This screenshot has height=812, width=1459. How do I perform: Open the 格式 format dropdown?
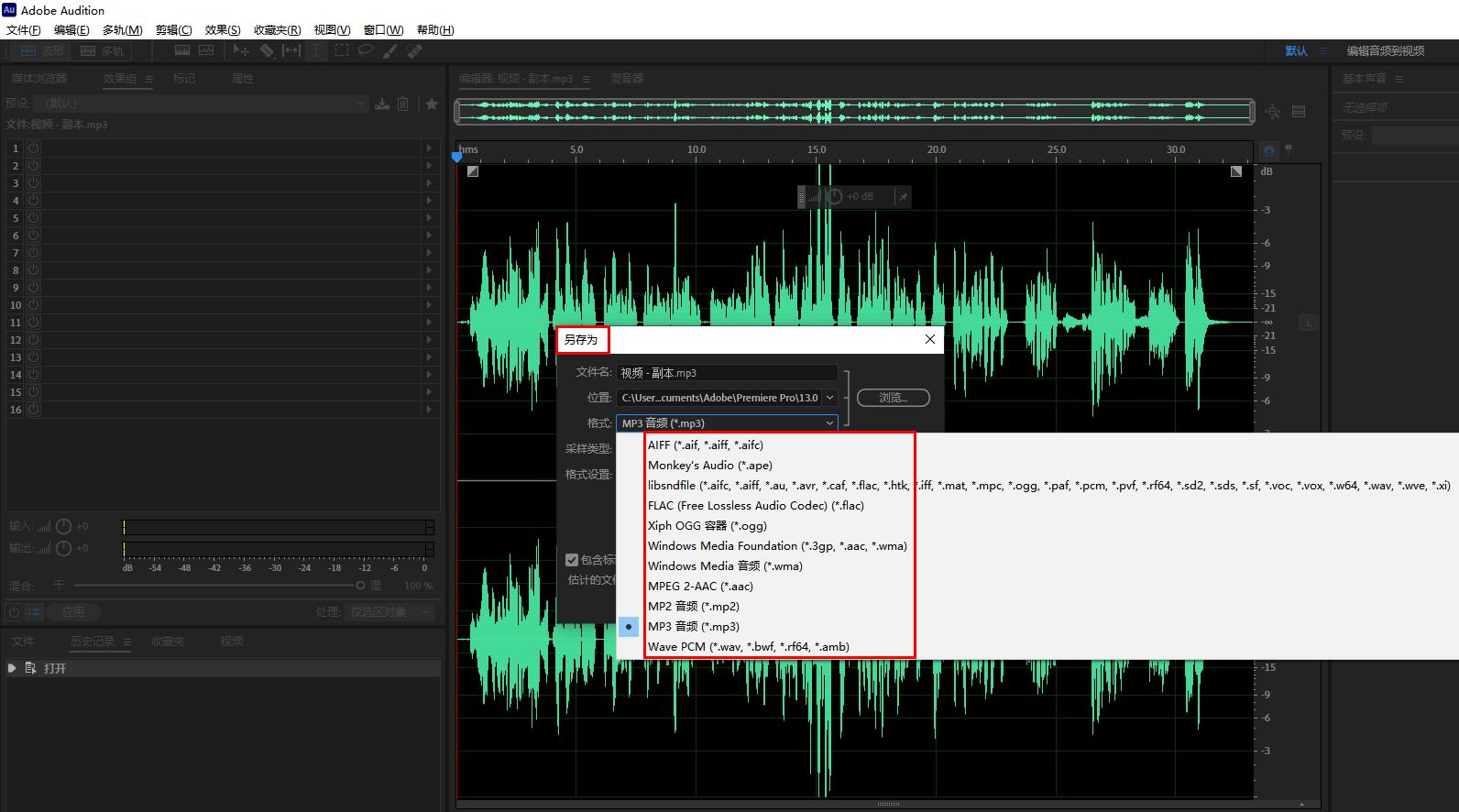727,422
